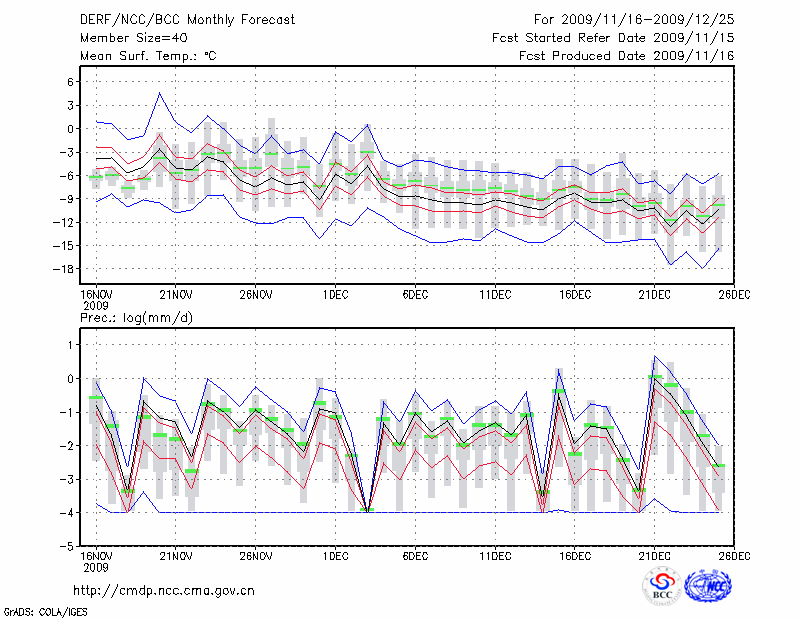Click the BCC logo icon
800x618 pixels.
coord(661,587)
